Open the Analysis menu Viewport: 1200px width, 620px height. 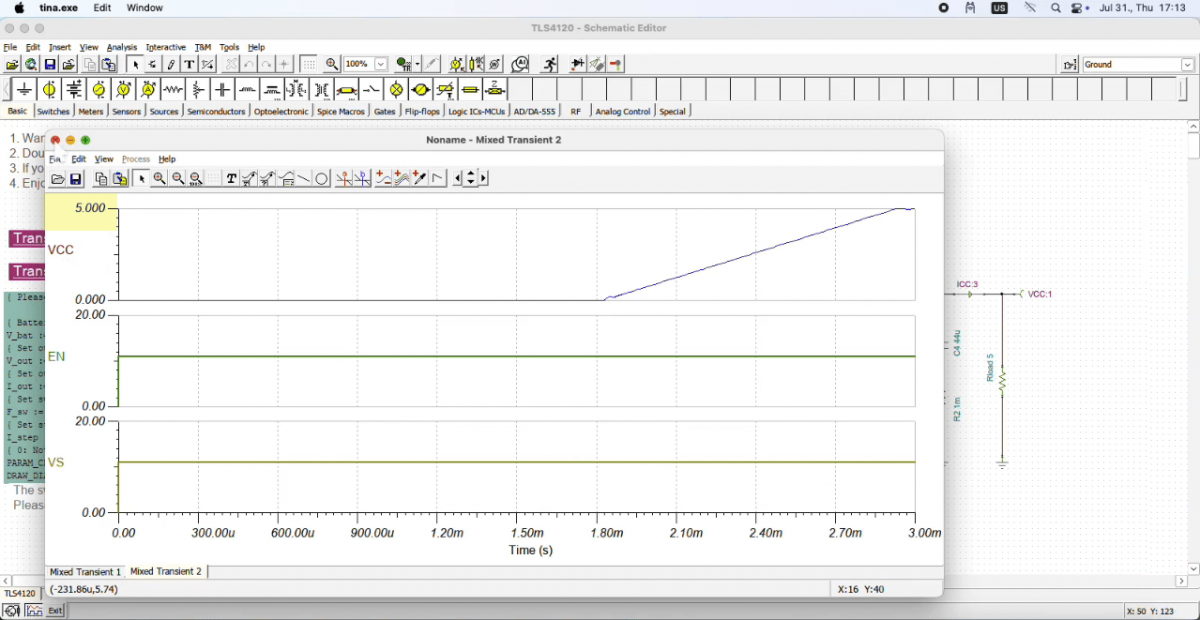(121, 47)
